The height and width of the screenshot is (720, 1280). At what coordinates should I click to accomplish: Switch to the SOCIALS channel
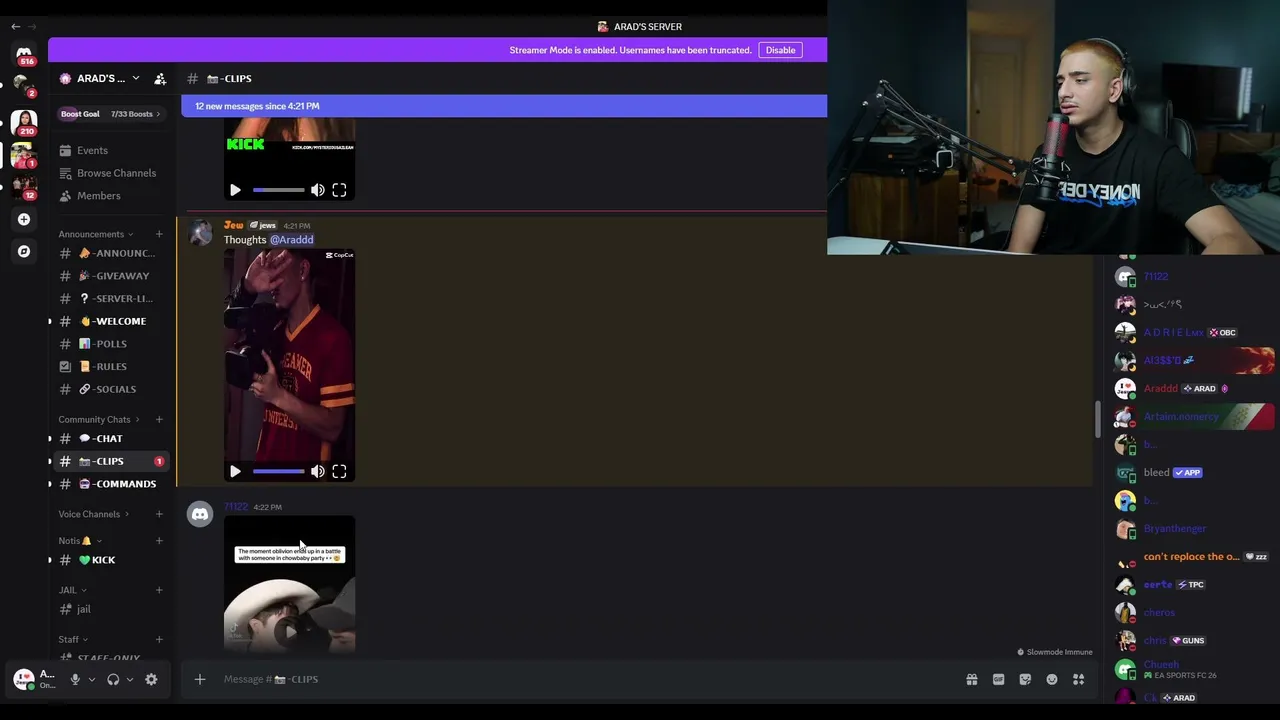[x=112, y=389]
